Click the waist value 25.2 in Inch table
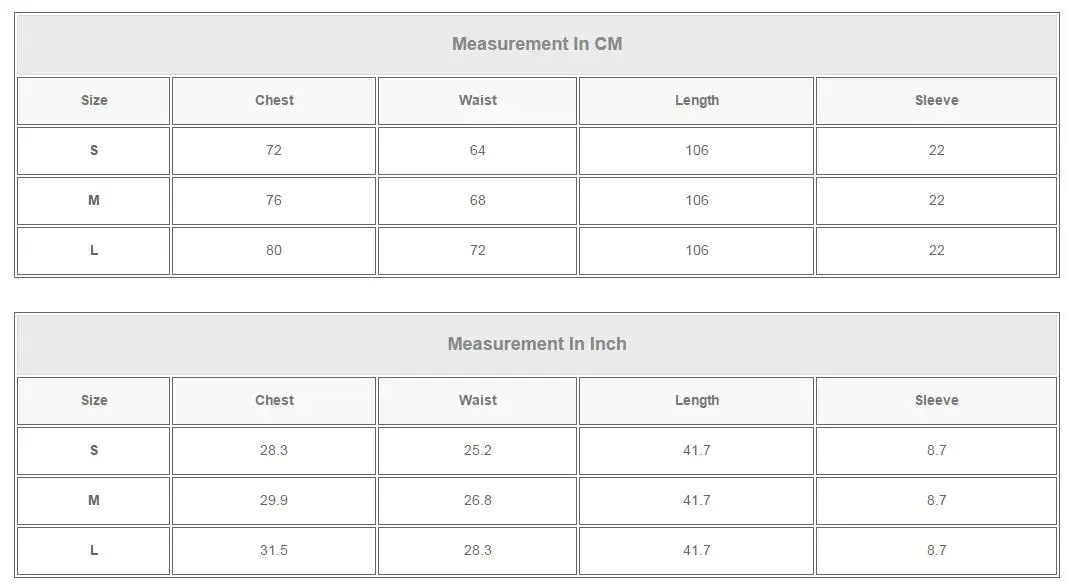The image size is (1068, 583). point(477,450)
